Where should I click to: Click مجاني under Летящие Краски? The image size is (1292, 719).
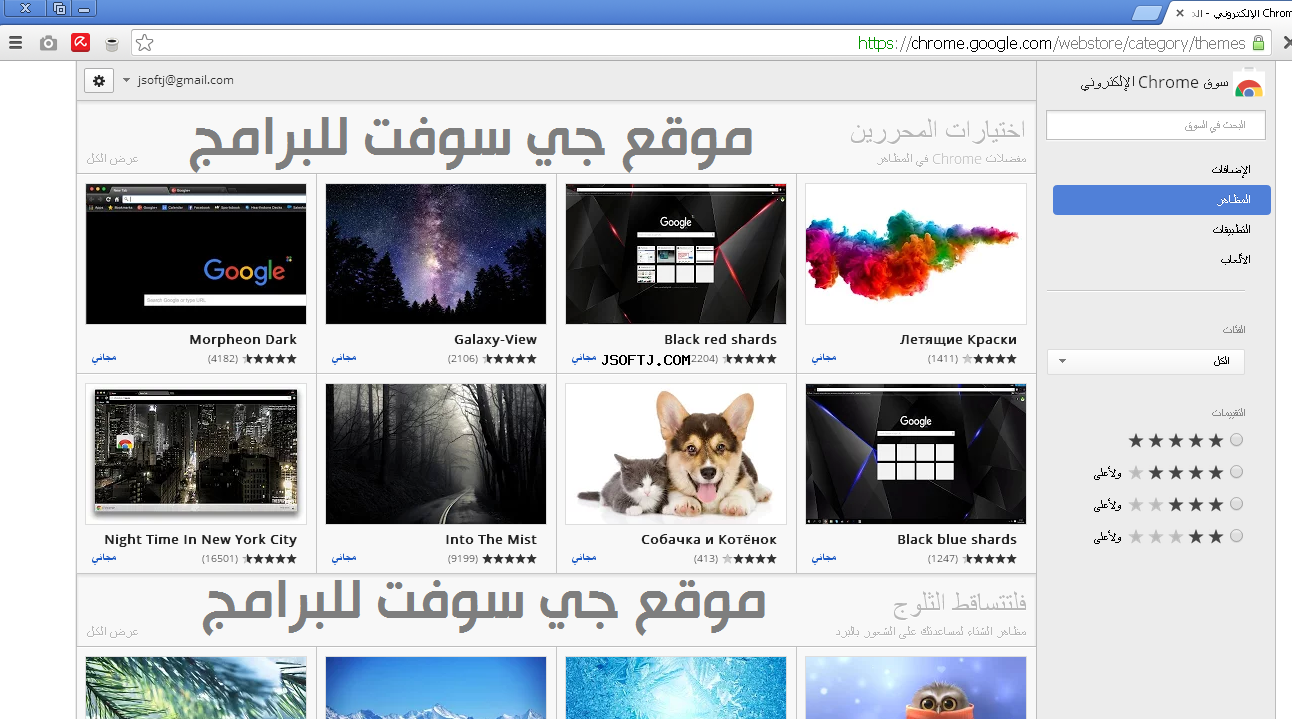click(x=824, y=357)
